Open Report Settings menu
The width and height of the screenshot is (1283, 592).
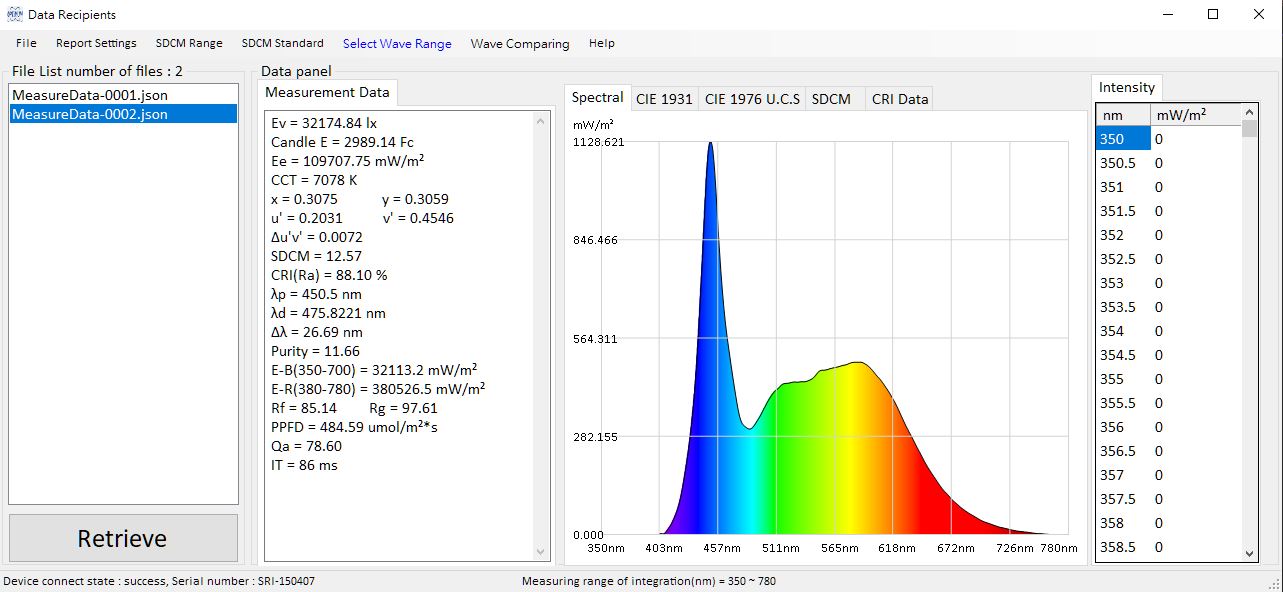tap(96, 43)
